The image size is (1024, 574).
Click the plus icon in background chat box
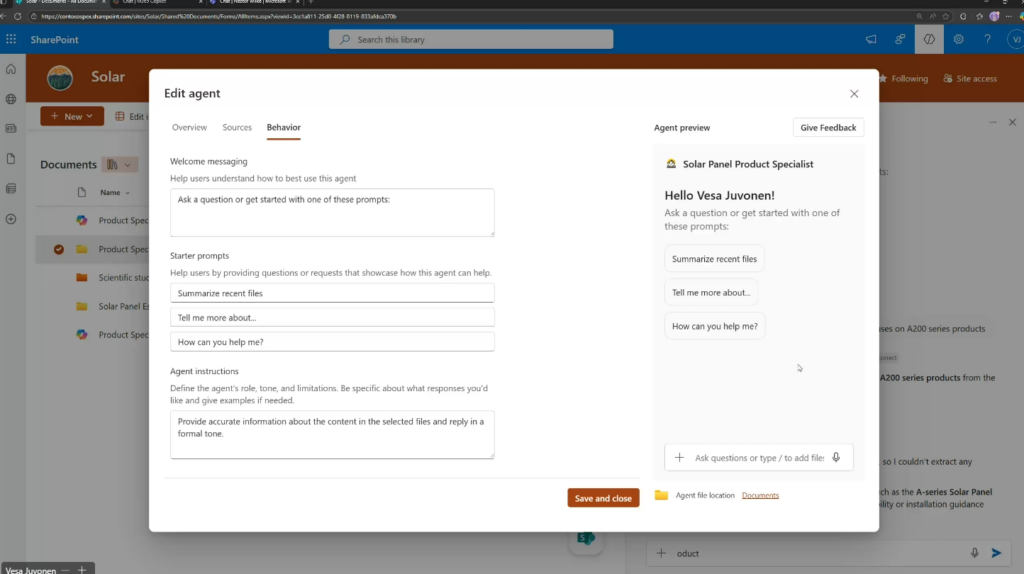pos(661,553)
